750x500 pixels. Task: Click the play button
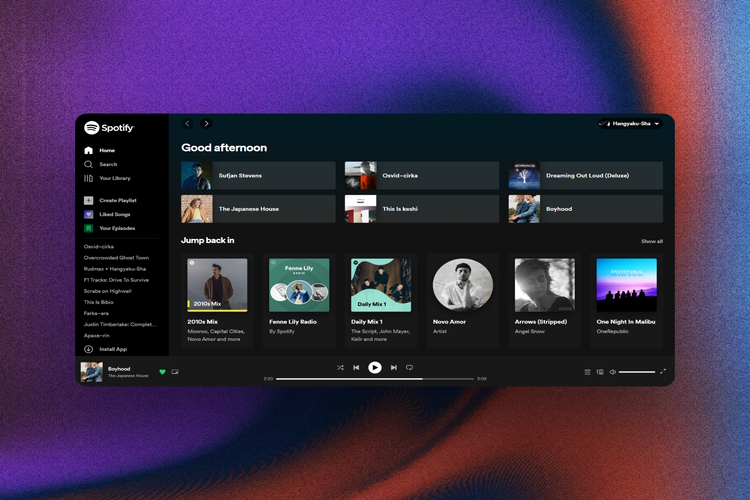[375, 367]
